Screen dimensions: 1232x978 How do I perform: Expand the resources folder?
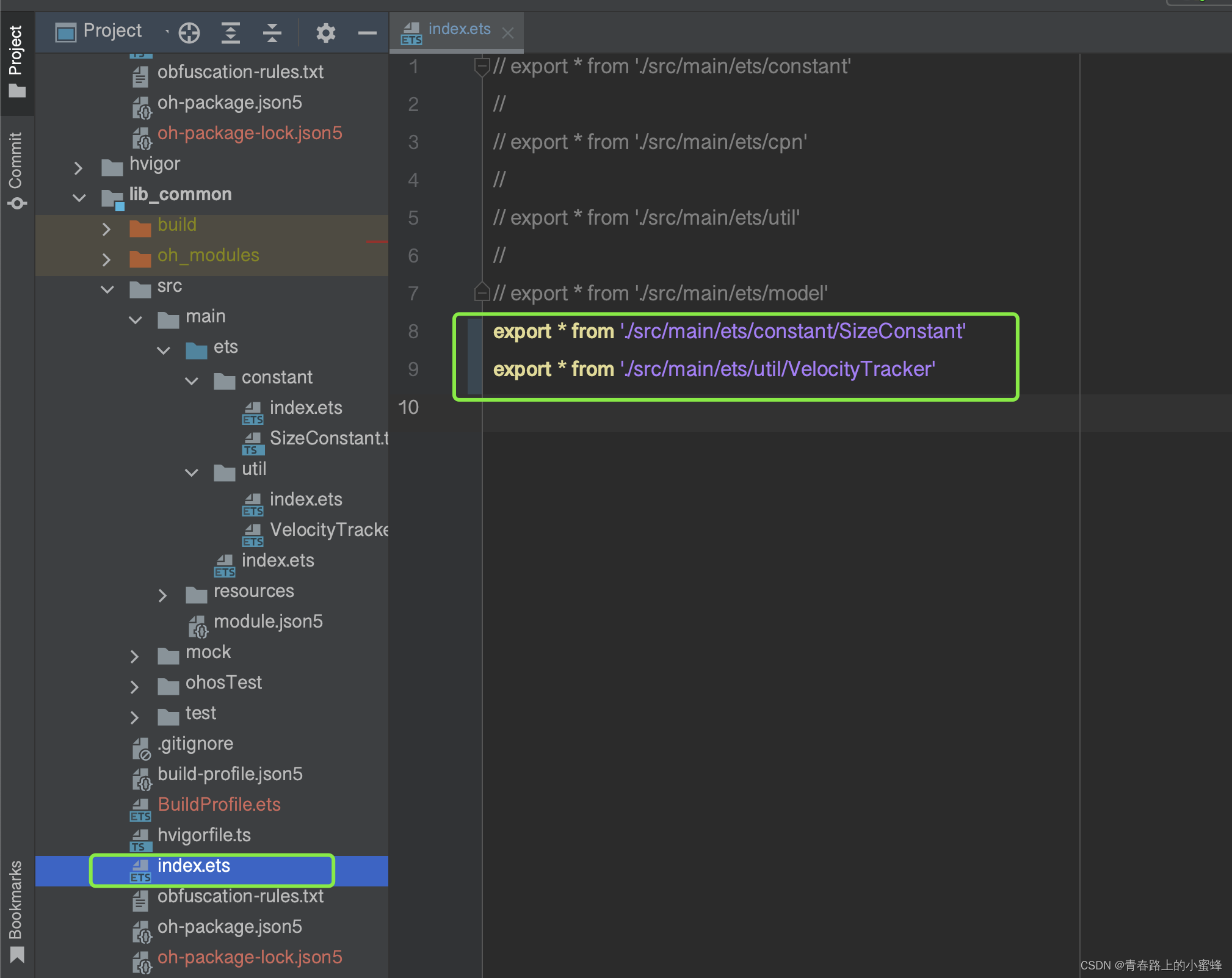pyautogui.click(x=162, y=595)
